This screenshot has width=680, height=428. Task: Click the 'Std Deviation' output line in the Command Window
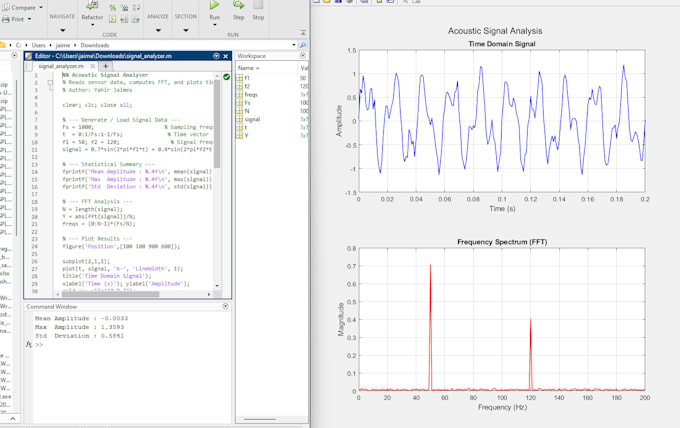[79, 336]
